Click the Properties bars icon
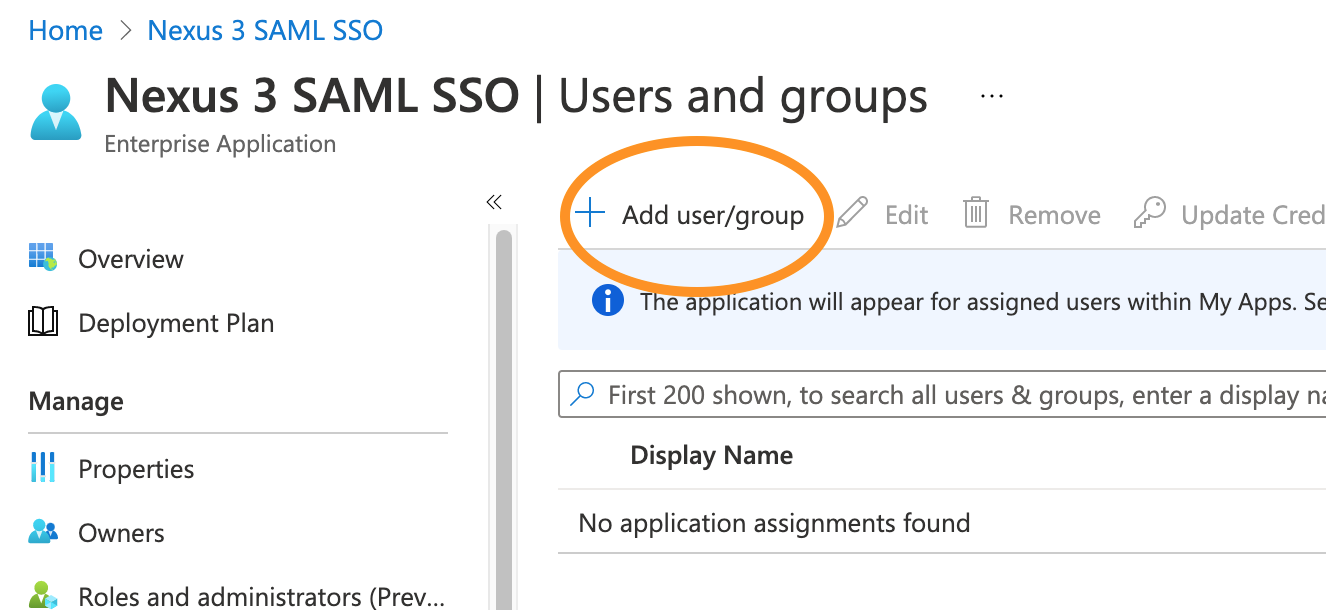Image resolution: width=1326 pixels, height=610 pixels. 43,468
